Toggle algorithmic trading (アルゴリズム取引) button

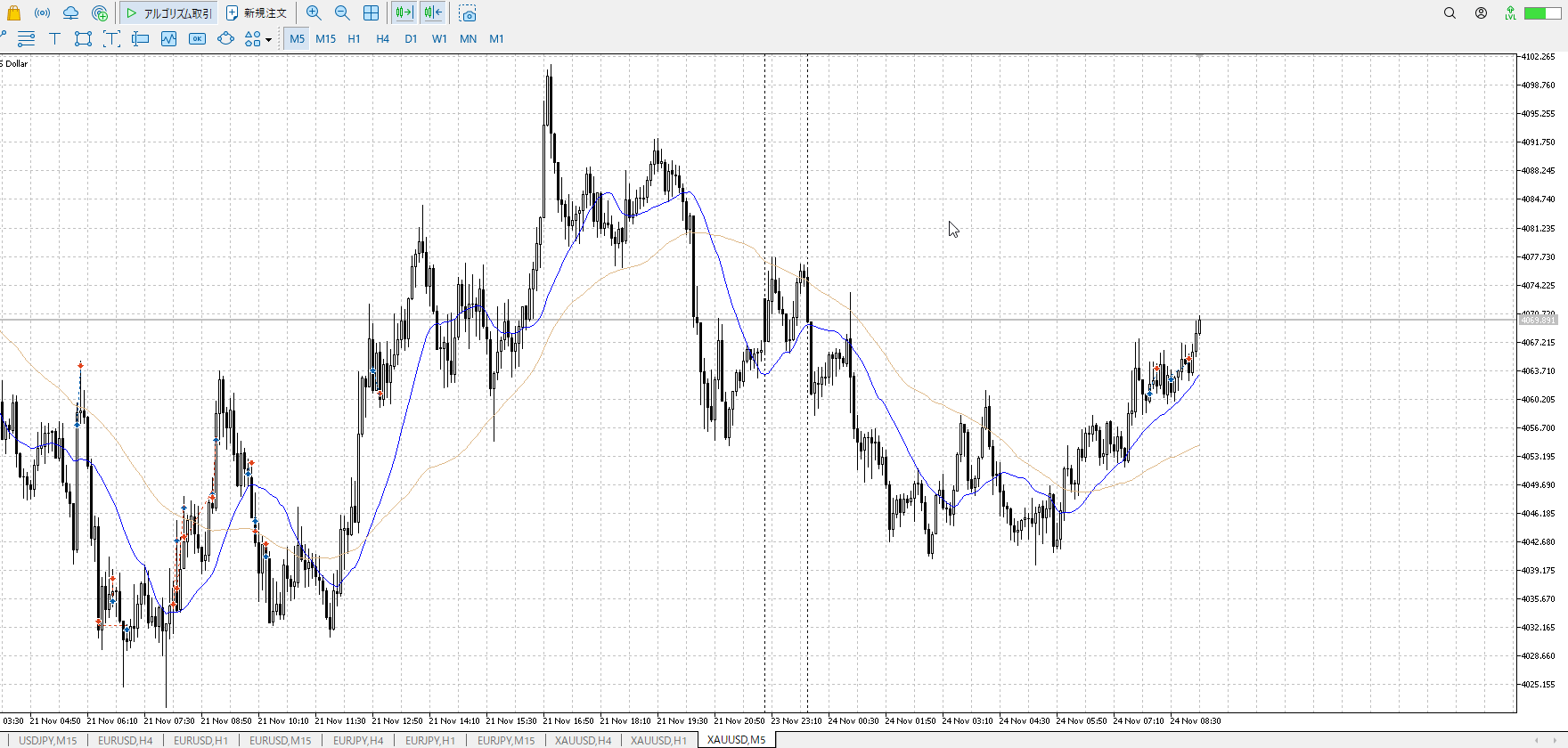[x=168, y=13]
